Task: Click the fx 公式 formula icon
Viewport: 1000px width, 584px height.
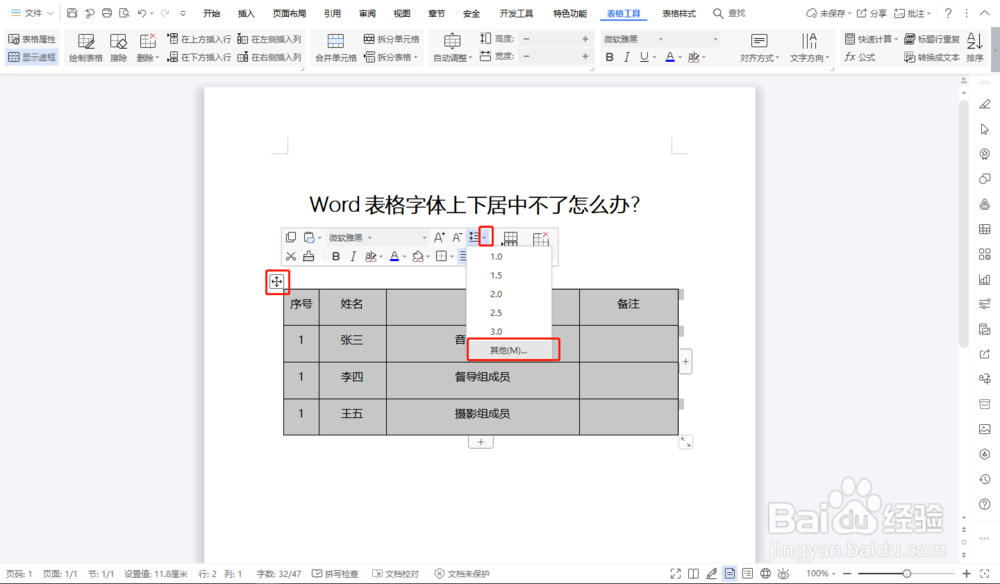Action: click(x=858, y=55)
